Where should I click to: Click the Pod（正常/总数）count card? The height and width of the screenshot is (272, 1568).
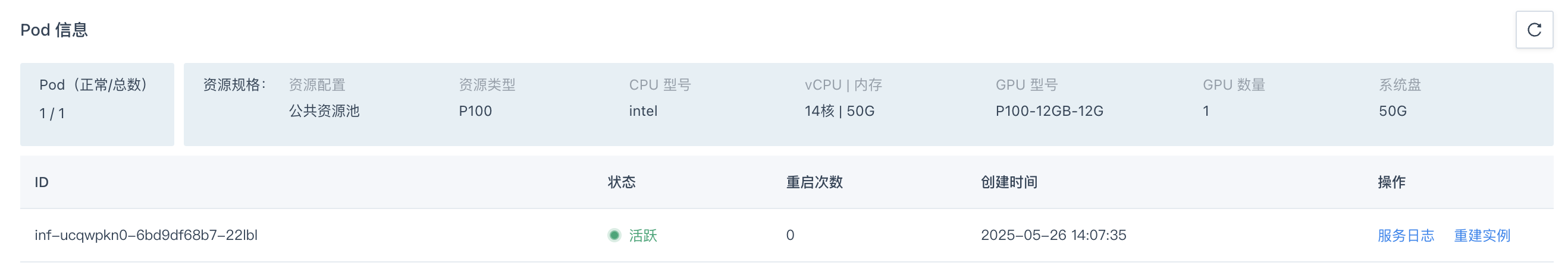97,105
